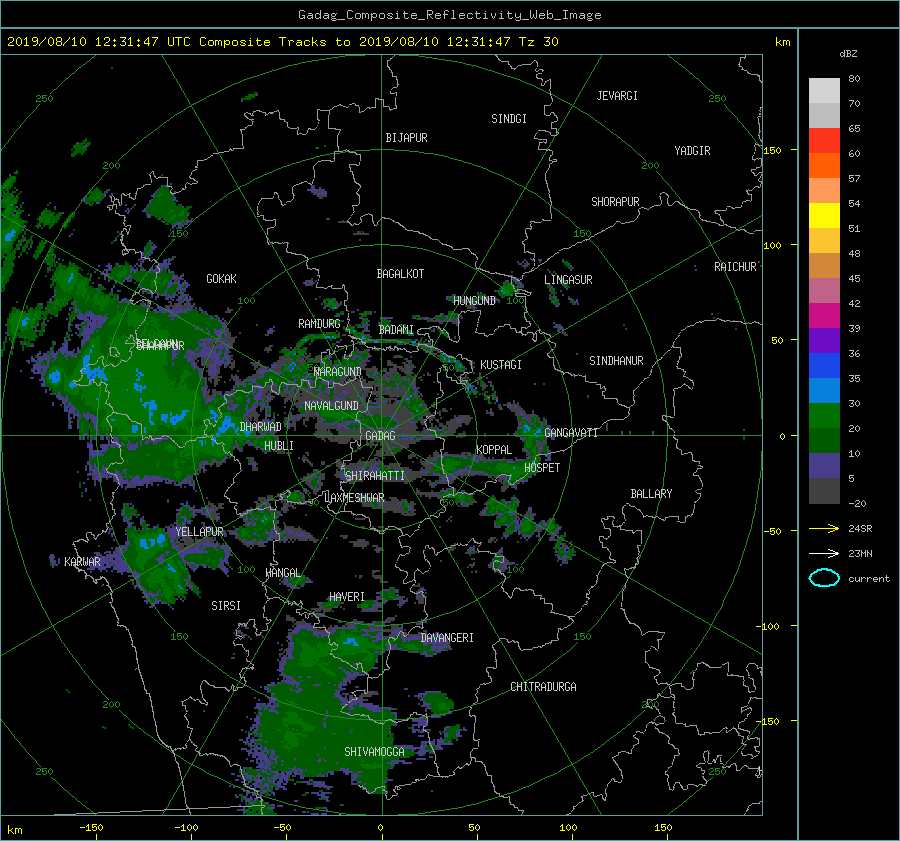Click the -100 tick on bottom axis
Screen dimensions: 900x841
click(x=186, y=828)
